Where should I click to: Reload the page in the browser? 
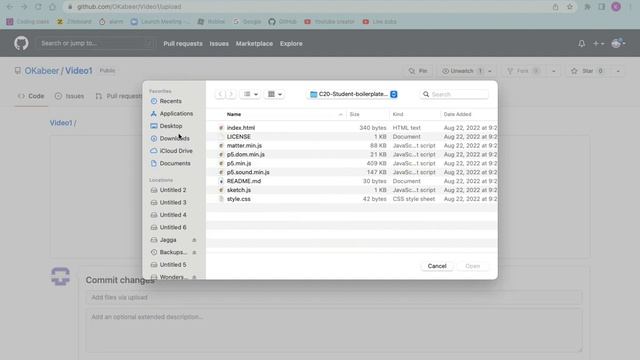point(38,7)
